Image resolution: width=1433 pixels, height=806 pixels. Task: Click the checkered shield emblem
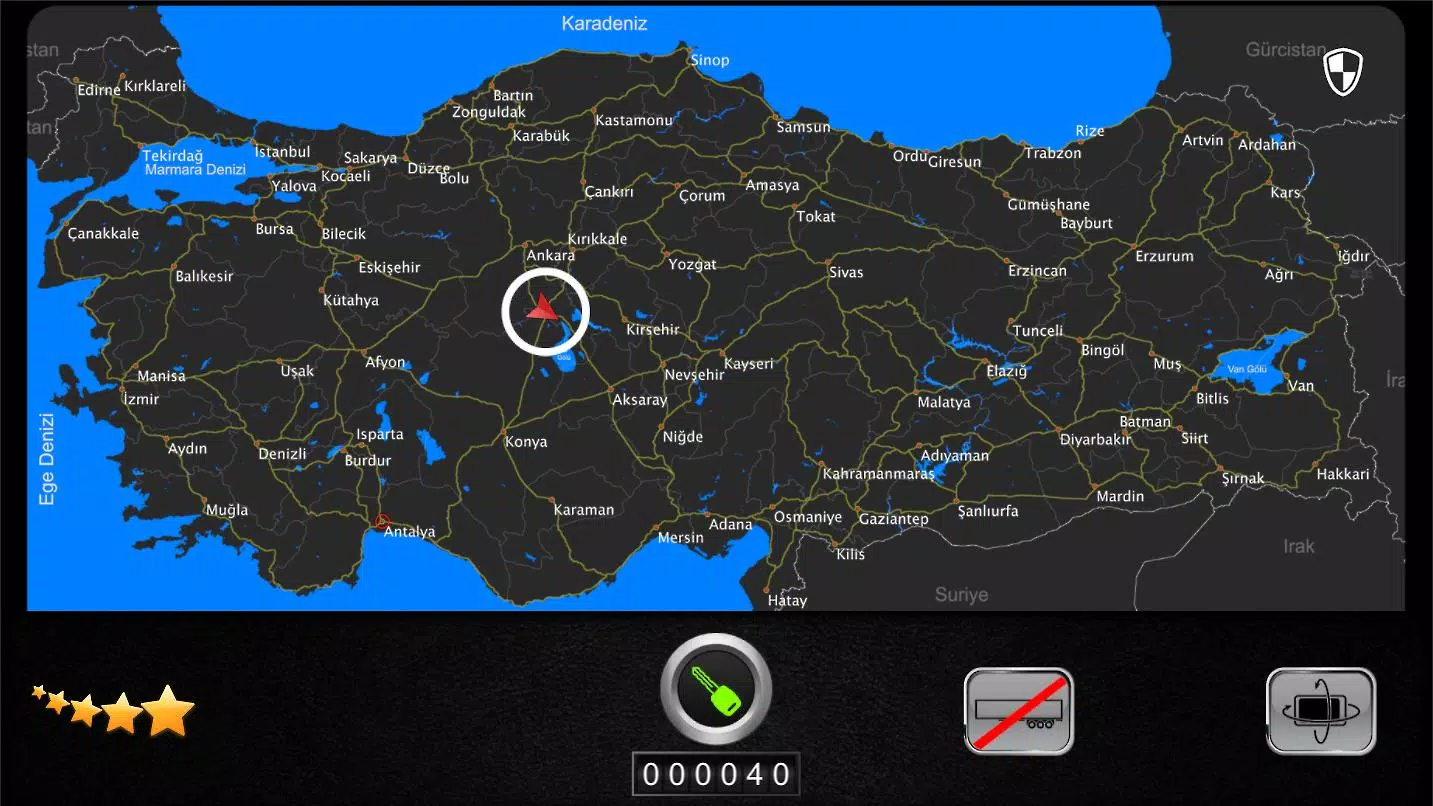tap(1343, 70)
